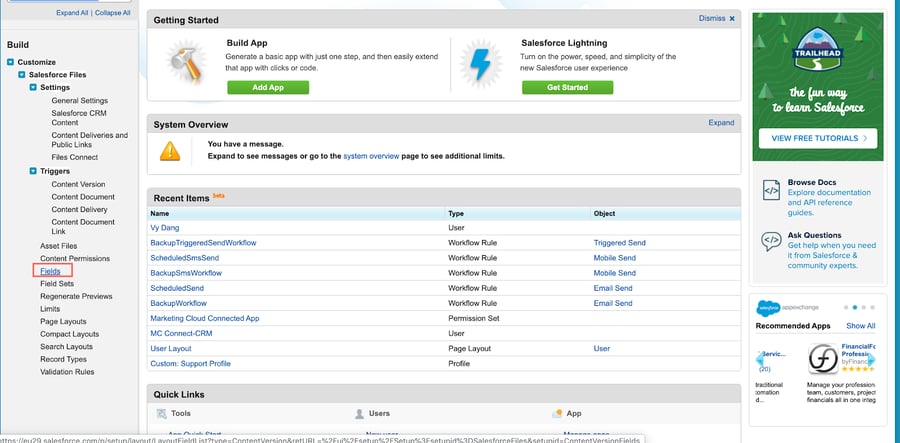This screenshot has width=900, height=443.
Task: Open Content Version triggers
Action: tap(79, 184)
